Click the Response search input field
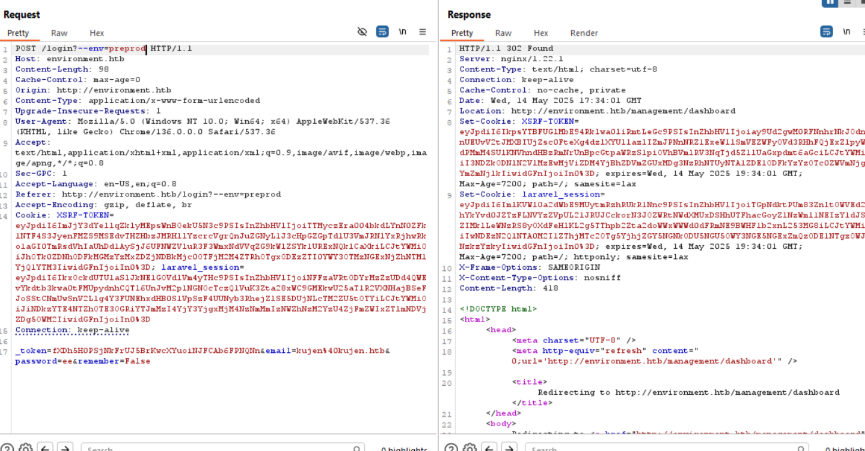 (590, 444)
